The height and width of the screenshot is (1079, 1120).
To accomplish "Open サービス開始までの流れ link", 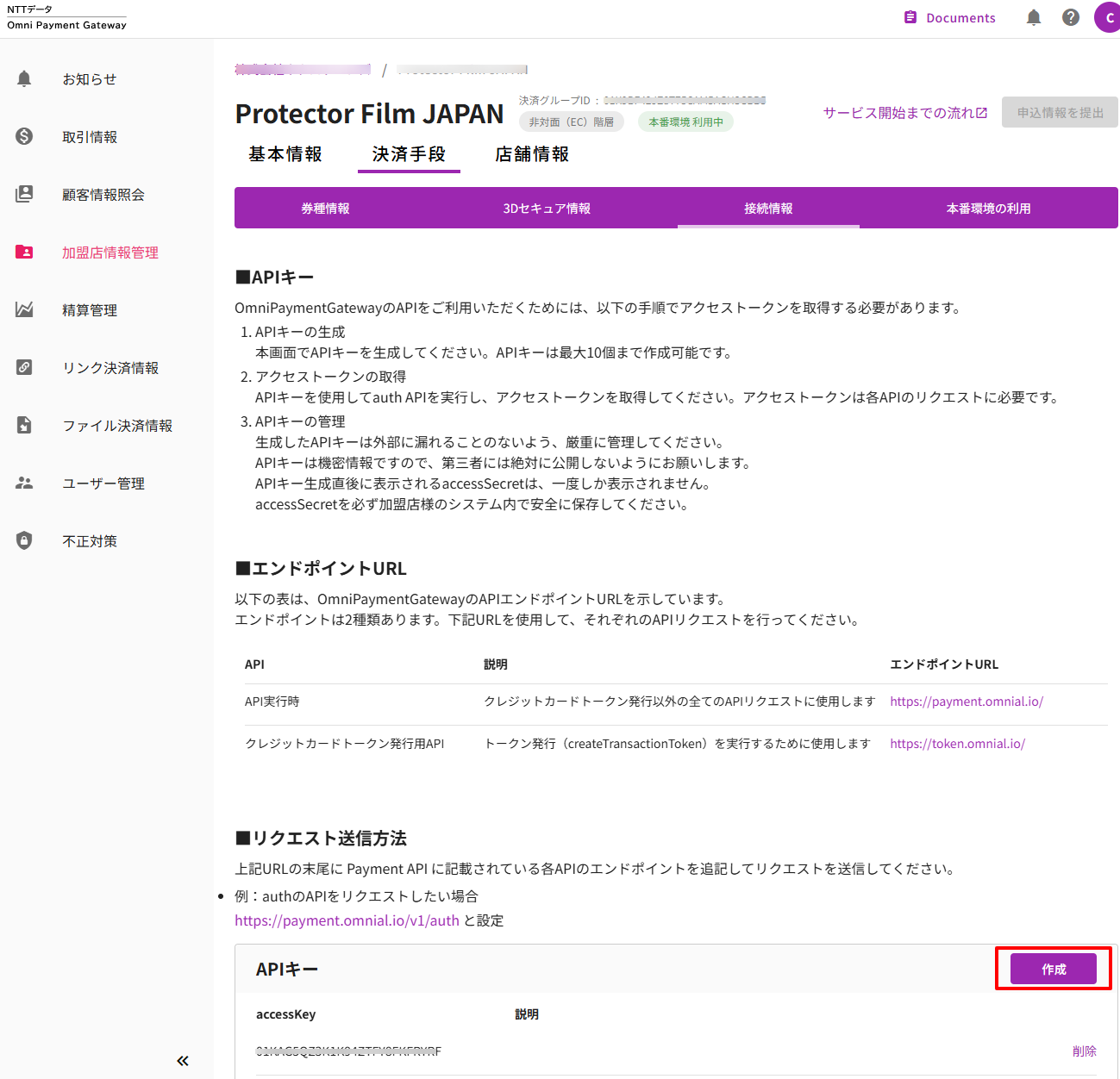I will point(905,113).
